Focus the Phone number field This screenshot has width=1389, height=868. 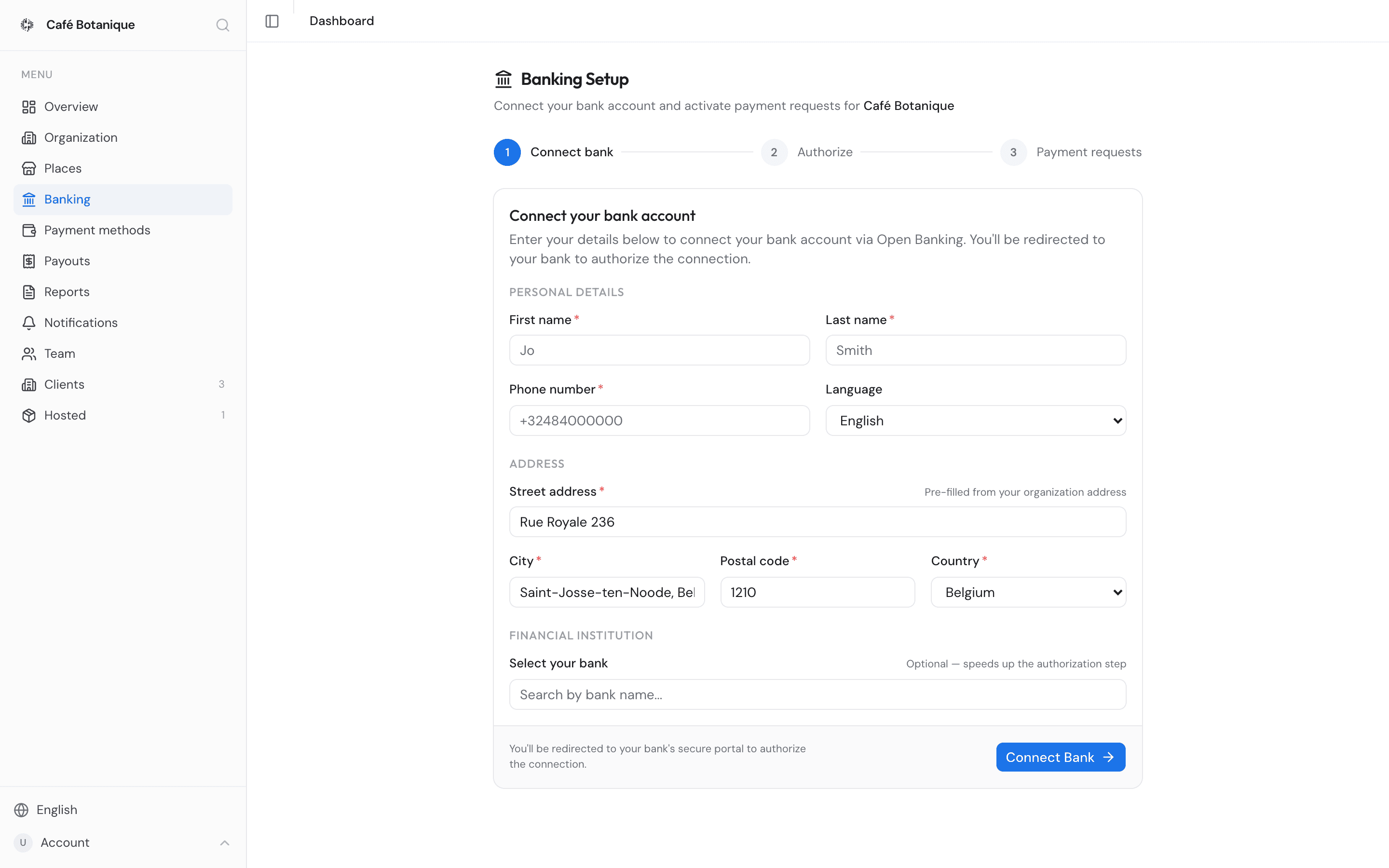pos(659,421)
